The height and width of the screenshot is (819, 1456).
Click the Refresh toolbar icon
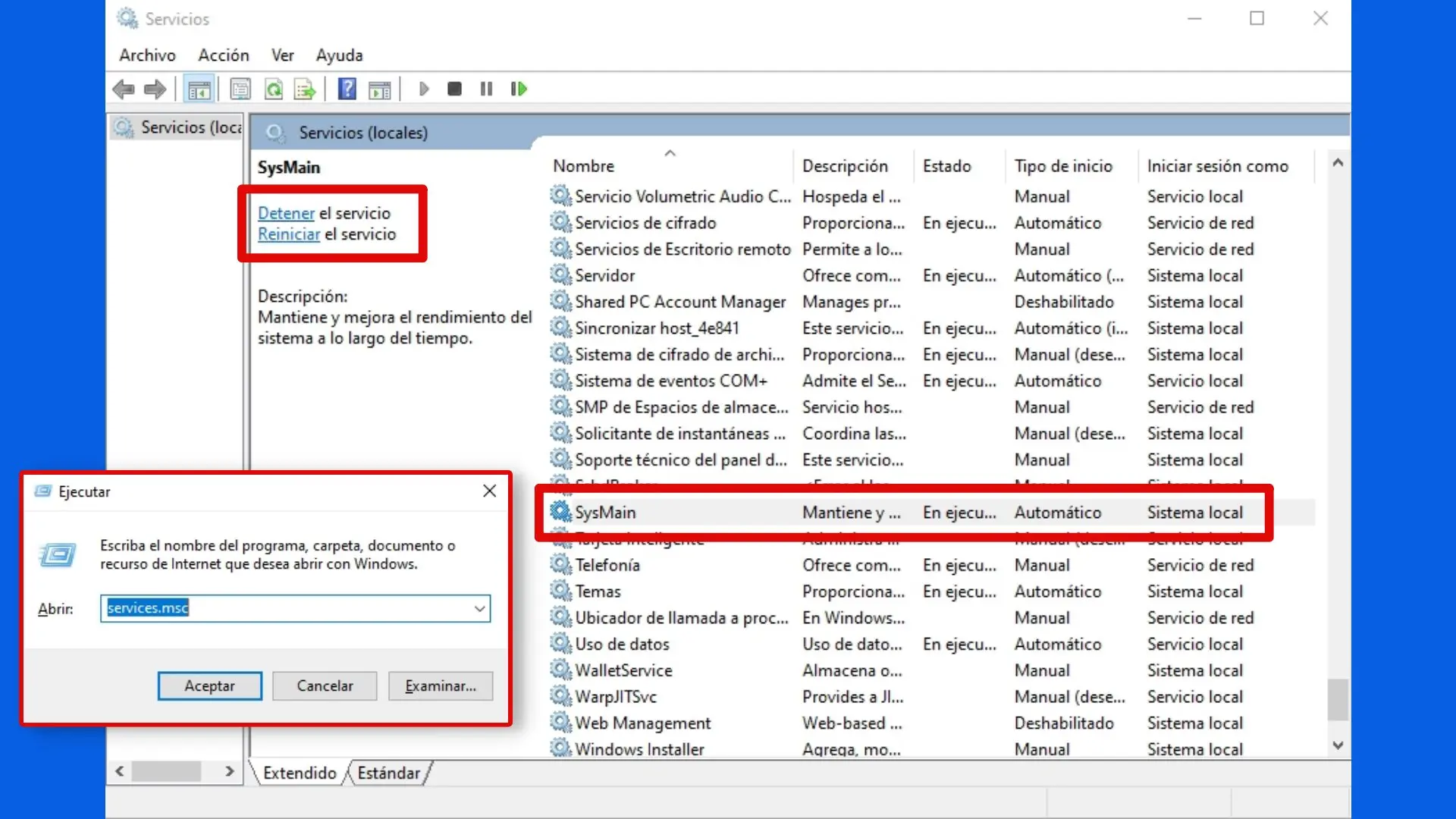274,89
